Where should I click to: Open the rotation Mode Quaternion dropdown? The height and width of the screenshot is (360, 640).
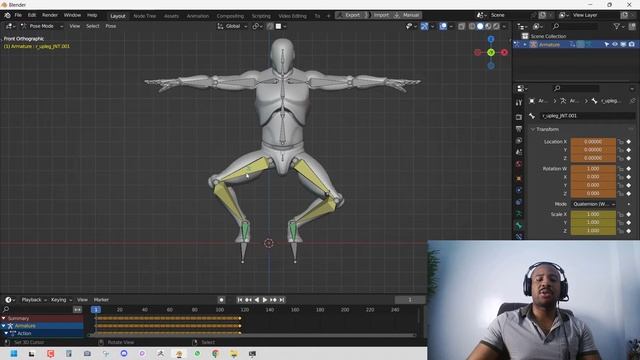point(593,204)
